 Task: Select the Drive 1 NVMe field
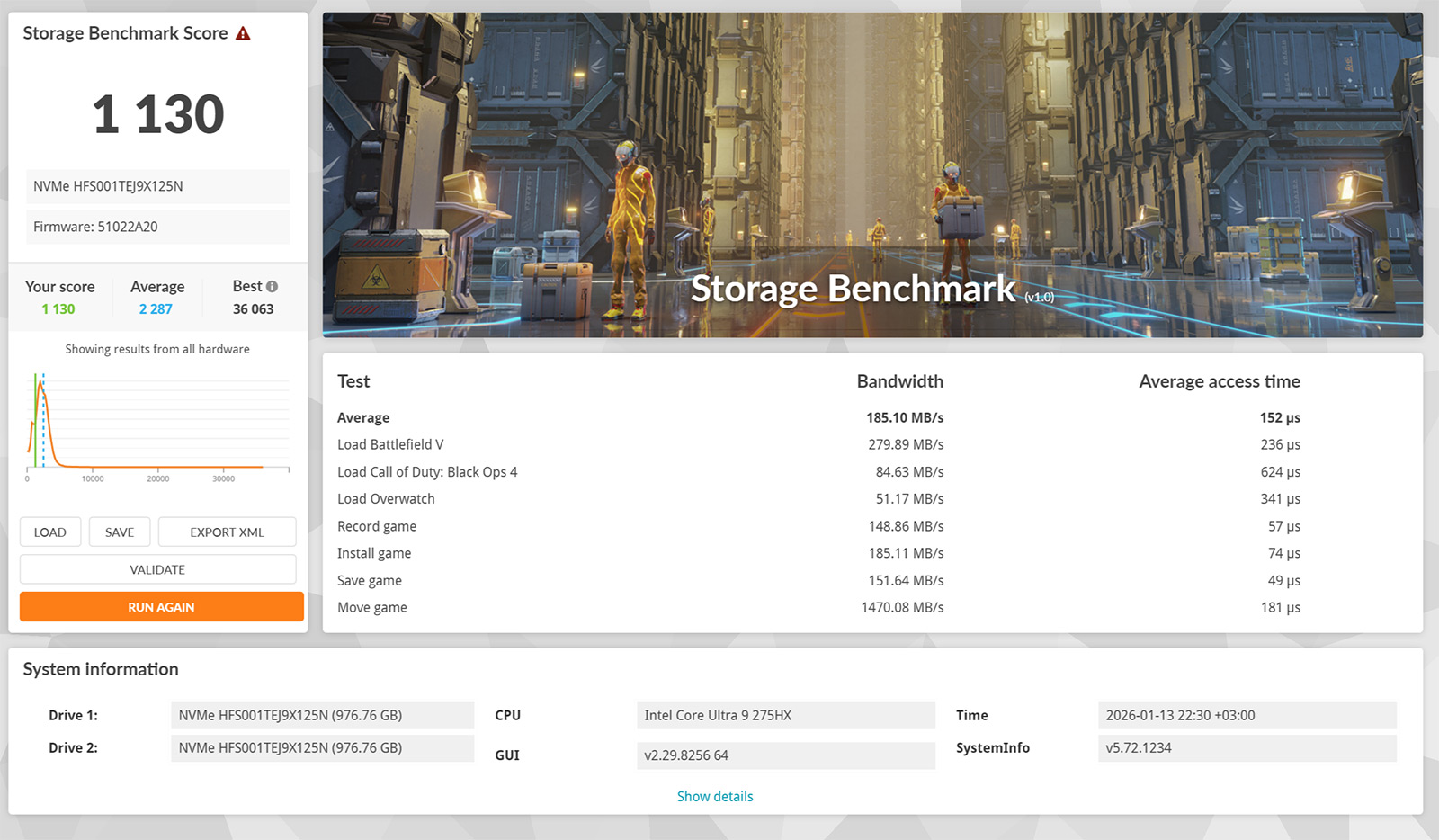(322, 716)
